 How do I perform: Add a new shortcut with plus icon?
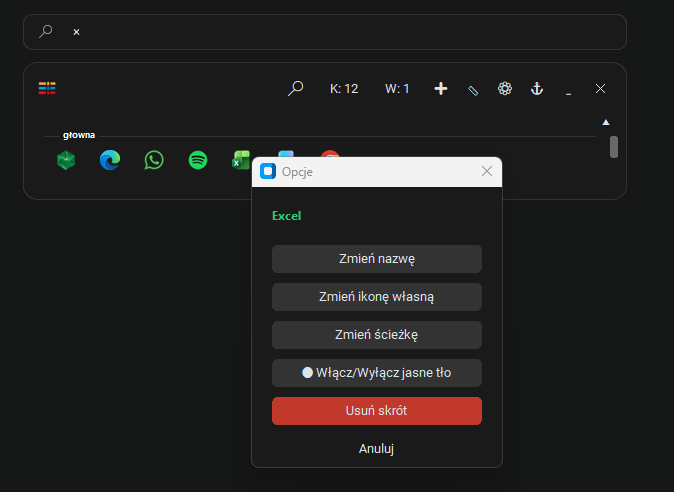(441, 89)
